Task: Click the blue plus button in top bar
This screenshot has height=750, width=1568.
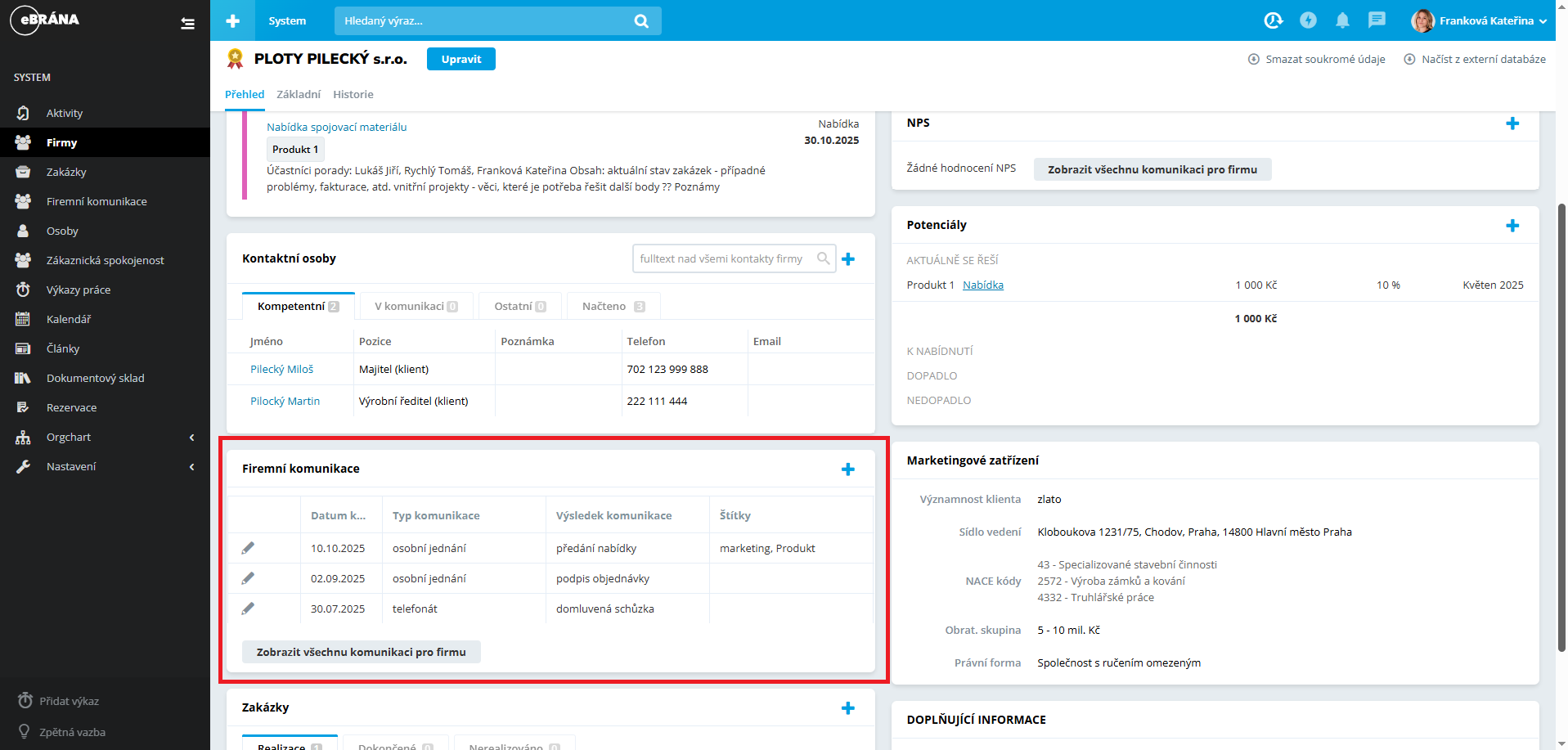Action: [233, 20]
